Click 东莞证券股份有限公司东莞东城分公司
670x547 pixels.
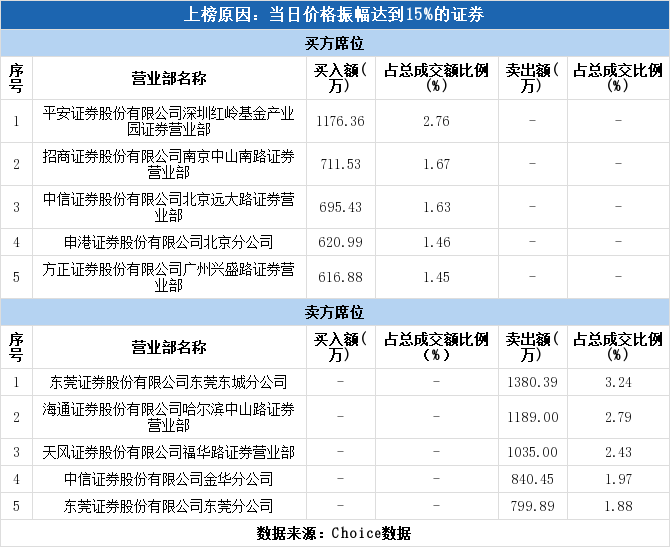coord(168,382)
